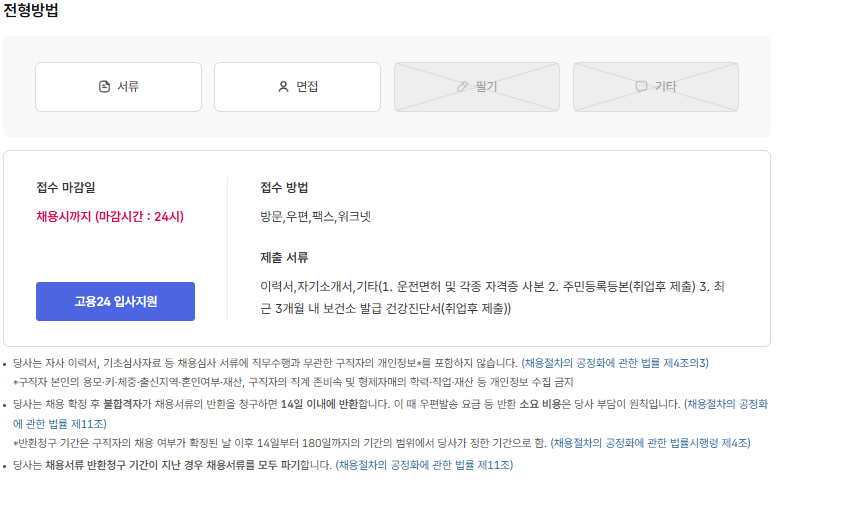Click the disabled 기타 method box
This screenshot has height=511, width=847.
655,87
